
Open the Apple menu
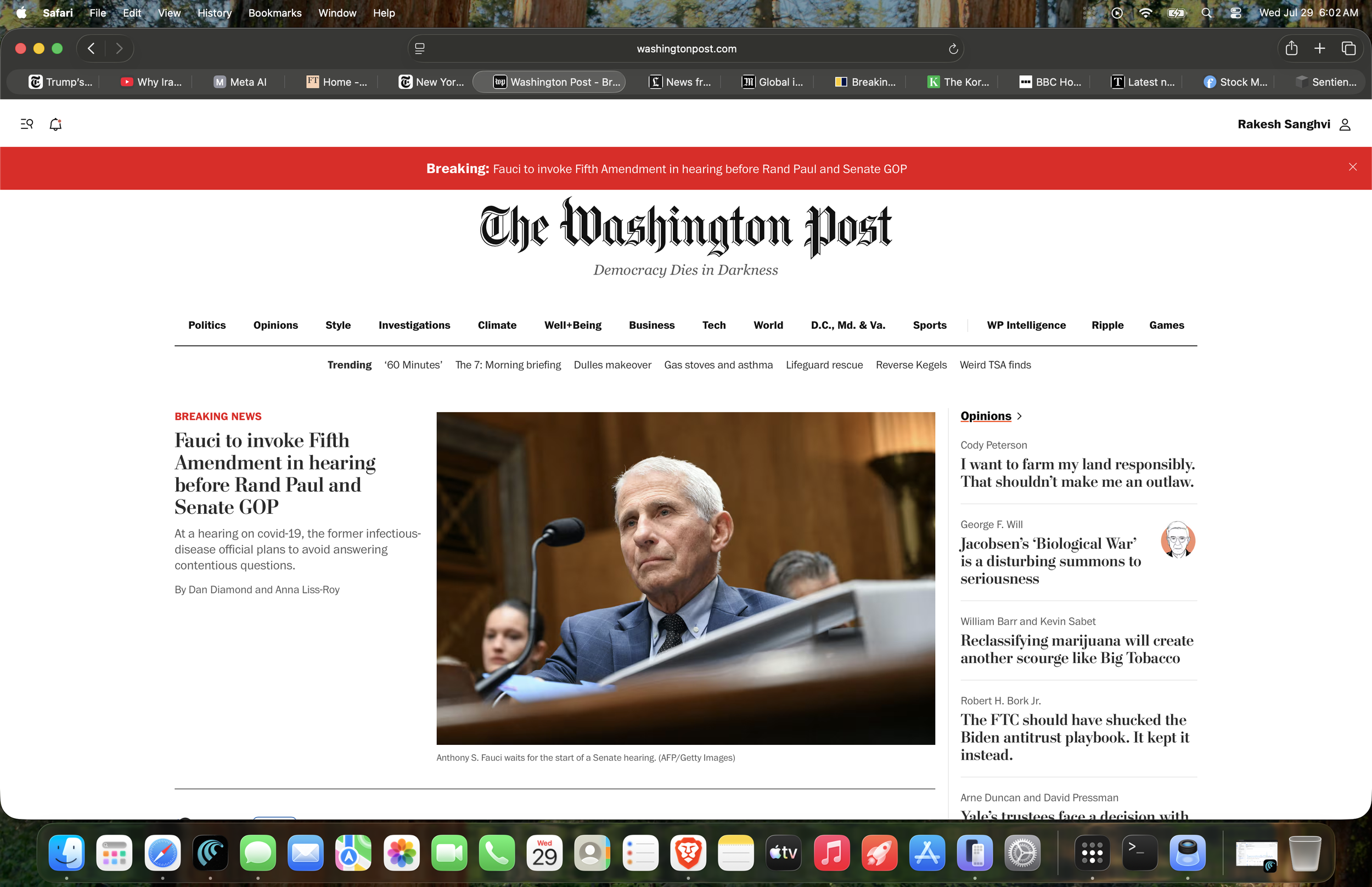tap(21, 13)
